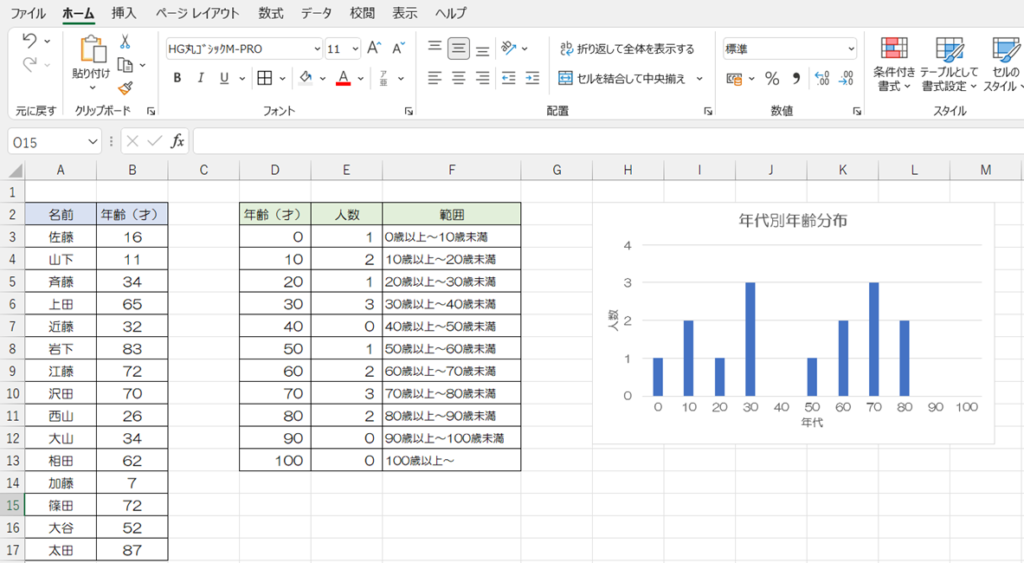Toggle middle vertical alignment
Screen dimensions: 1024x563
pyautogui.click(x=459, y=48)
